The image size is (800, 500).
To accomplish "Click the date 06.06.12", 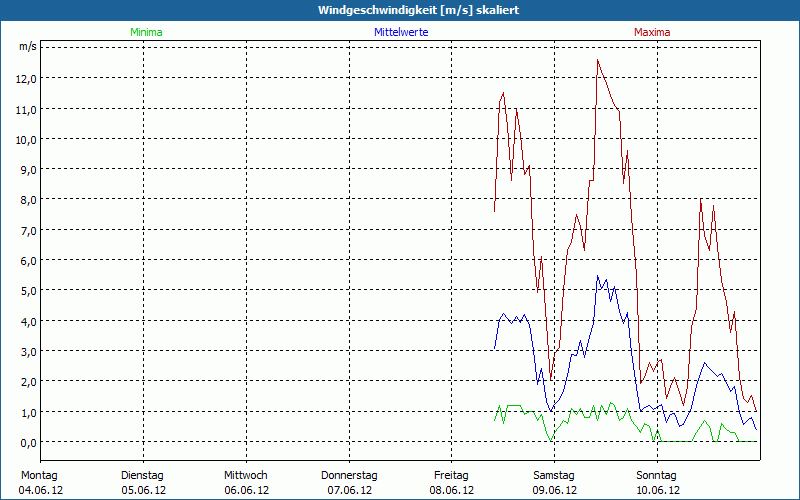I will [246, 490].
